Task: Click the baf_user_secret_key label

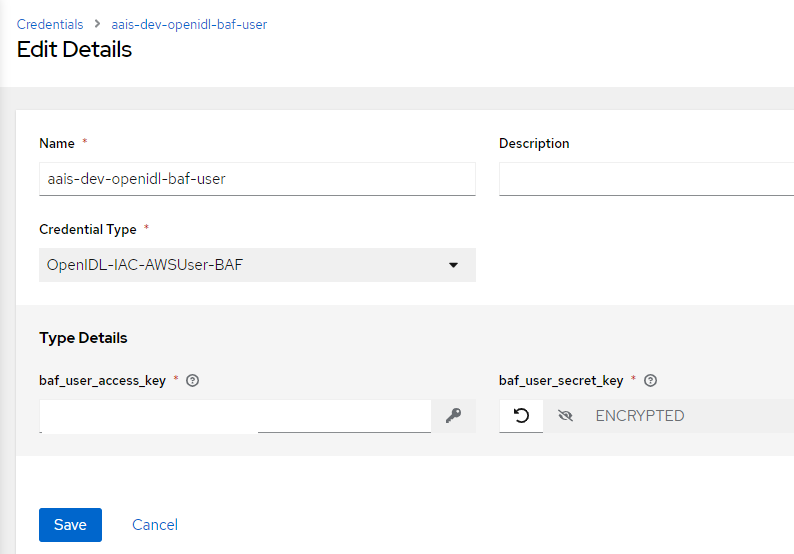Action: click(561, 380)
